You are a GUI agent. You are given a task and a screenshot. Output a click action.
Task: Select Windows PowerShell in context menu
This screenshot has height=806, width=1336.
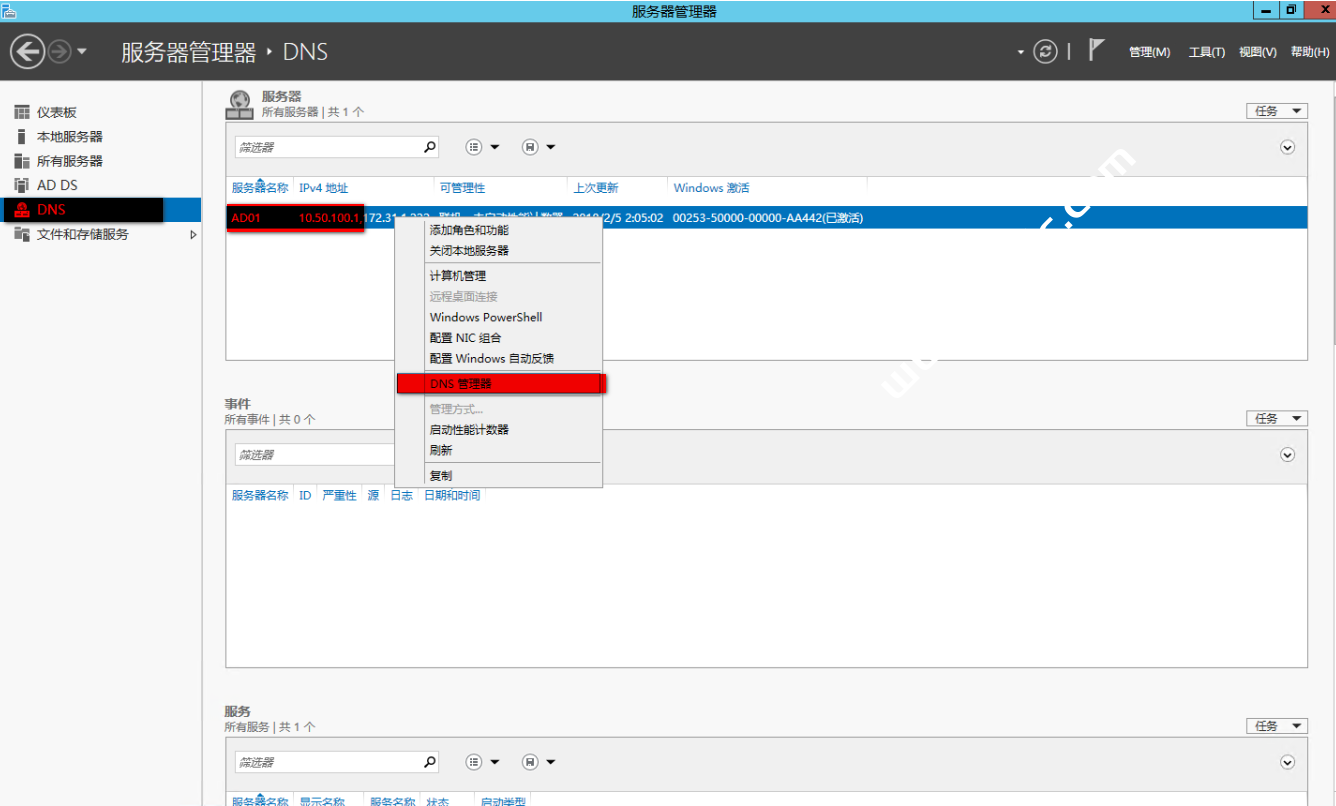(x=486, y=317)
